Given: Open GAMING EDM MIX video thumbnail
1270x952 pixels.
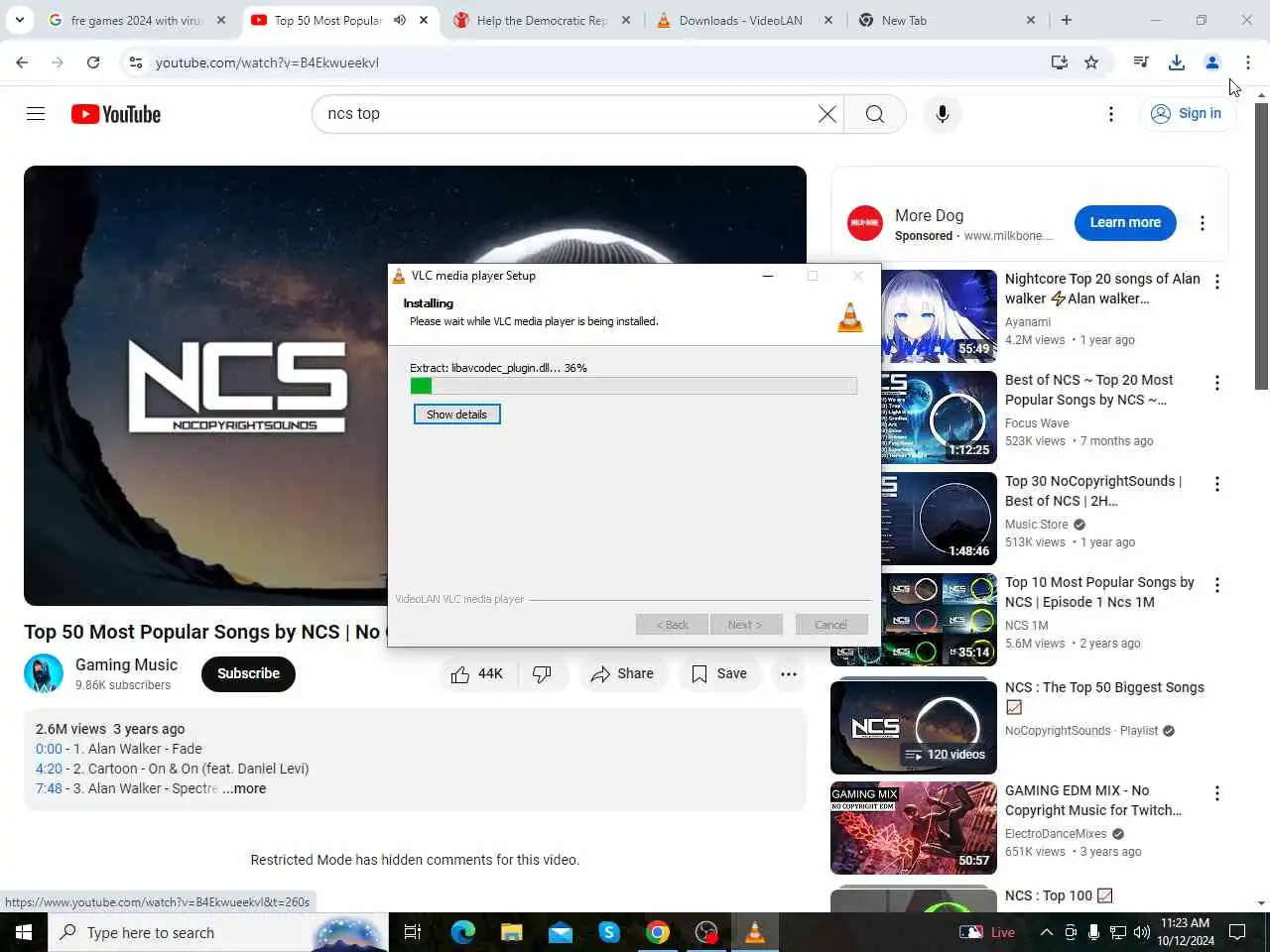Looking at the screenshot, I should tap(914, 828).
